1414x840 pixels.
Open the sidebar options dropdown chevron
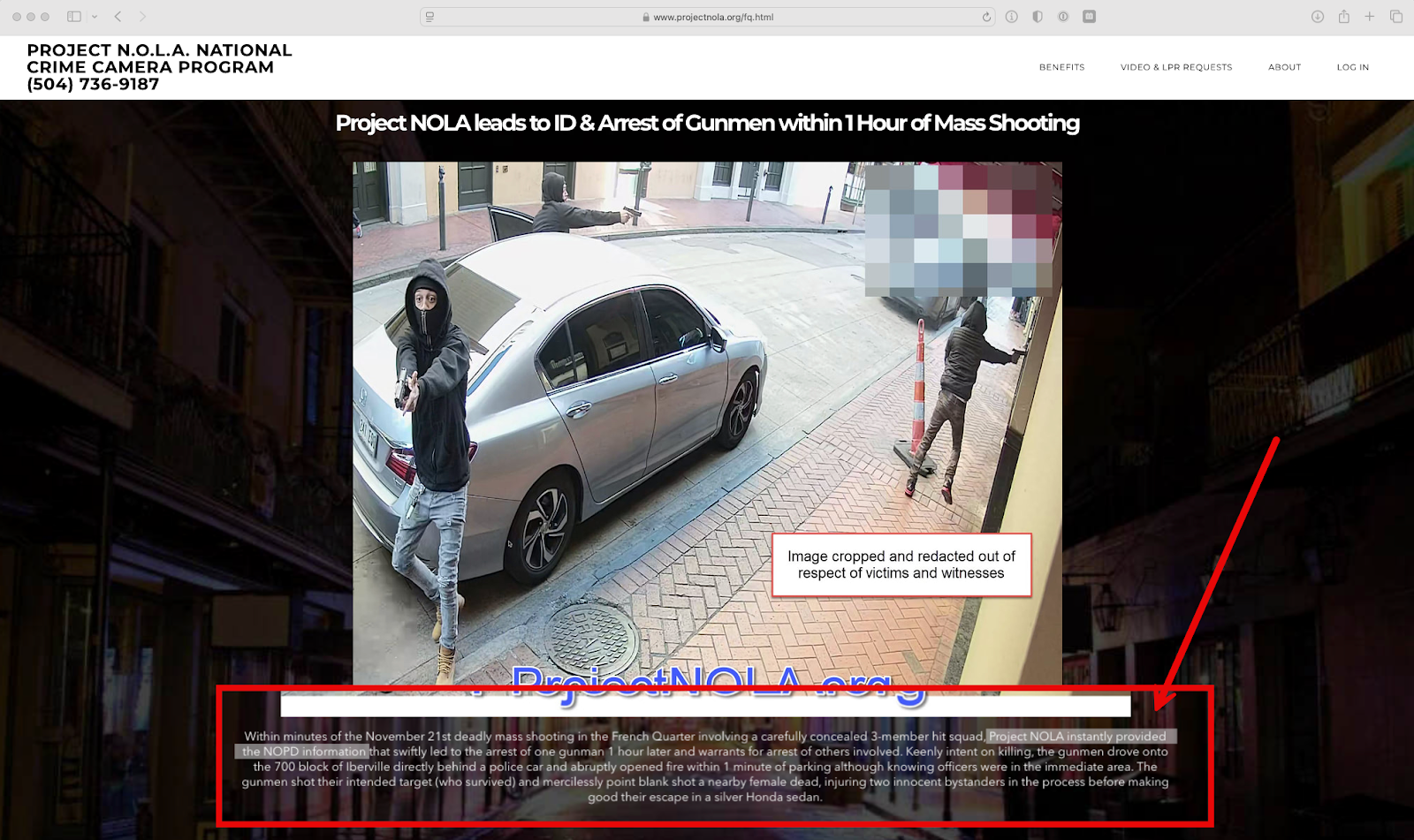(94, 17)
